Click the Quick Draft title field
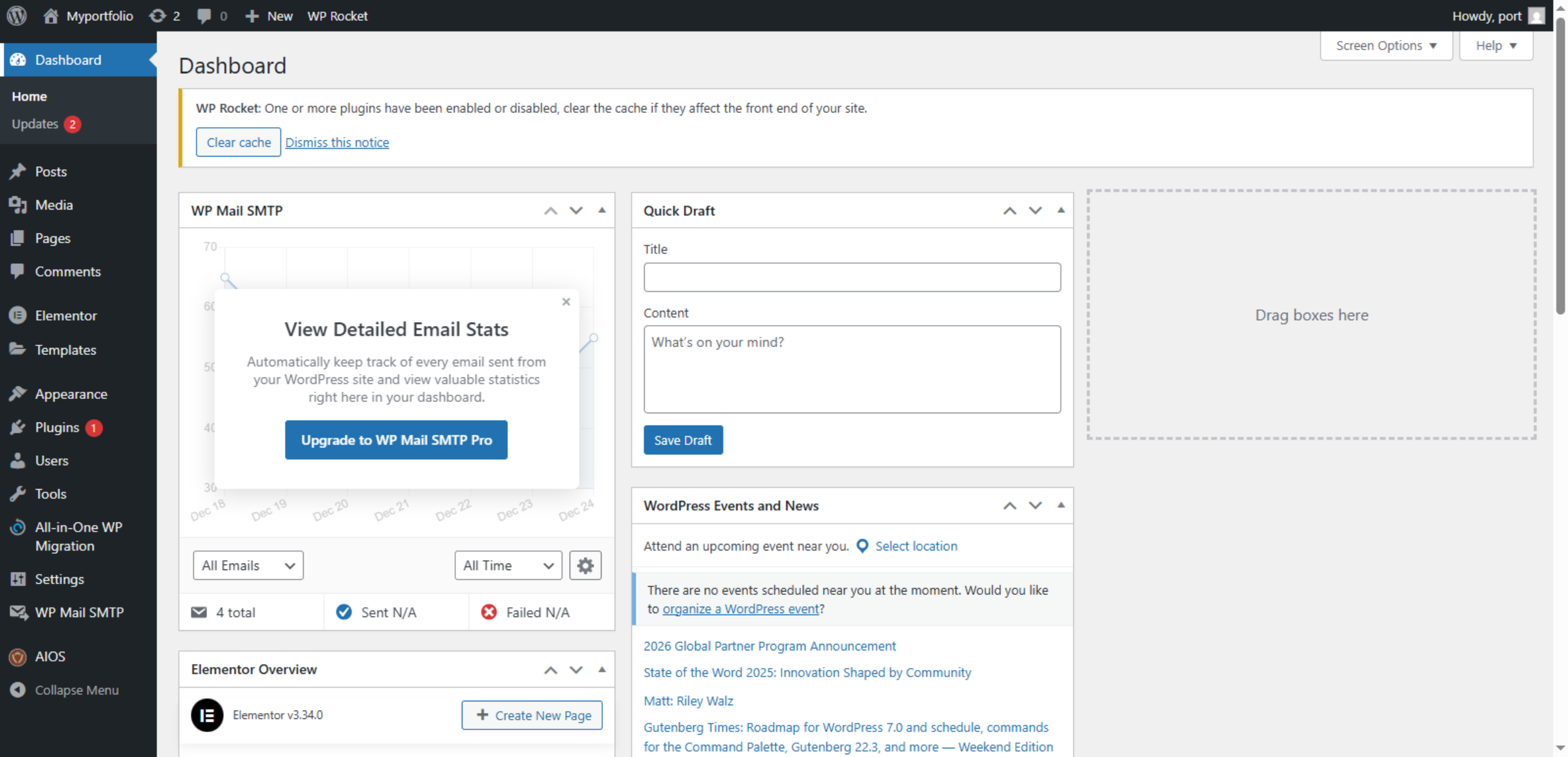 [x=852, y=277]
